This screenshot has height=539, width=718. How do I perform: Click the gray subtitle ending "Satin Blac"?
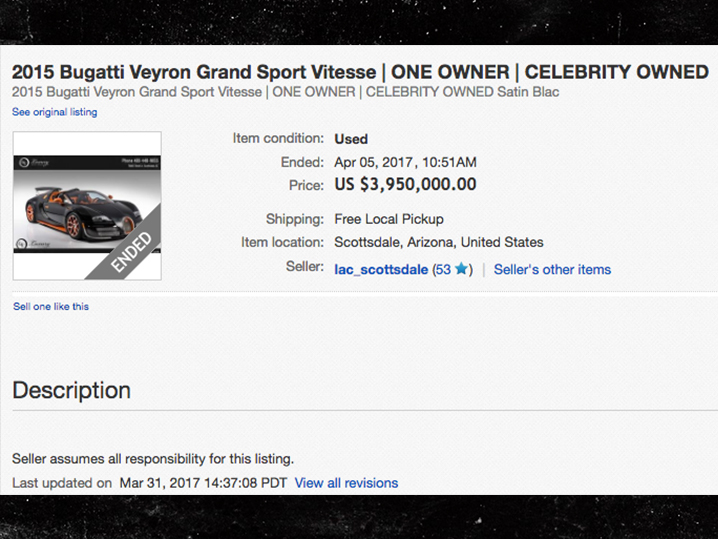tap(285, 92)
